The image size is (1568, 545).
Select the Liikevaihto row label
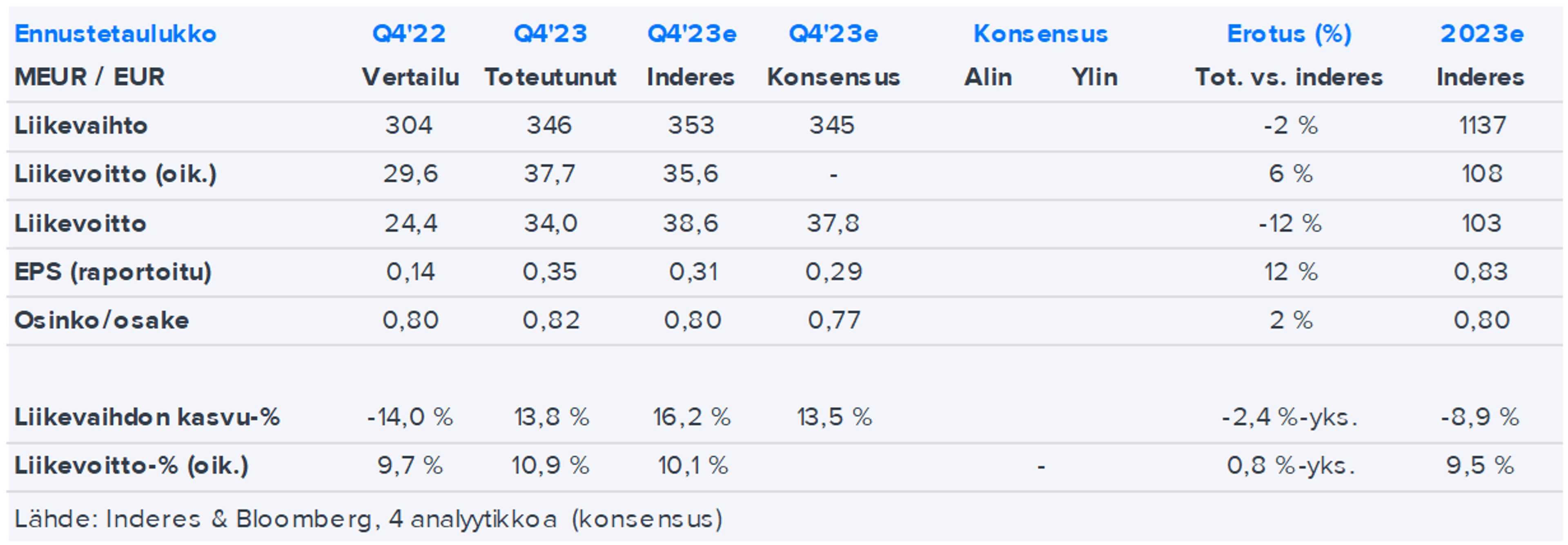click(81, 125)
